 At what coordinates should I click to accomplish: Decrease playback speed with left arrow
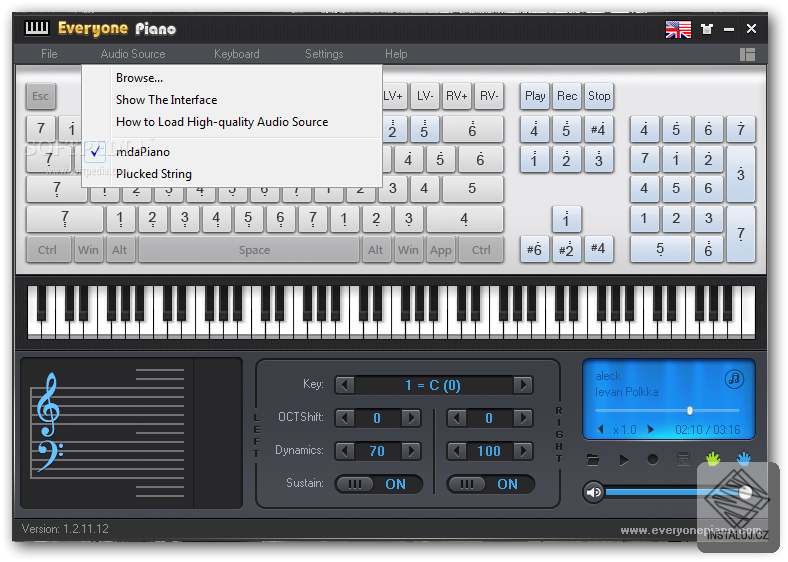600,429
